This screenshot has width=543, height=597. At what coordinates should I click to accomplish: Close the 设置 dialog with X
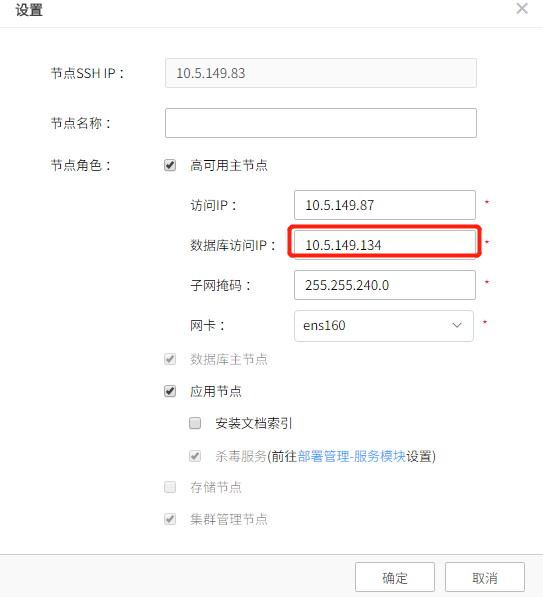click(522, 8)
